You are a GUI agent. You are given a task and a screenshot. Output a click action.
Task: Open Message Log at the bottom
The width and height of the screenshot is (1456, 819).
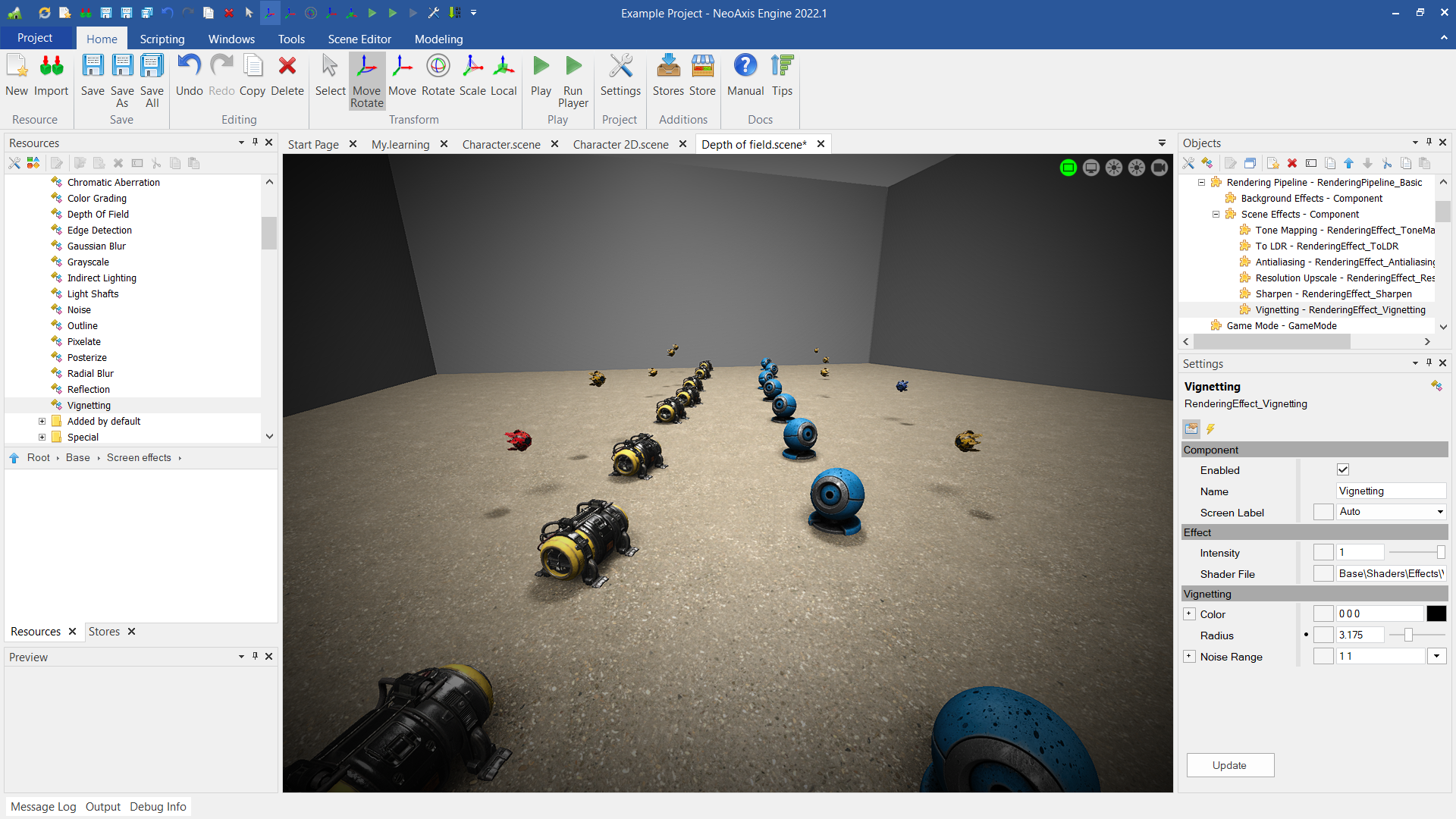point(43,807)
